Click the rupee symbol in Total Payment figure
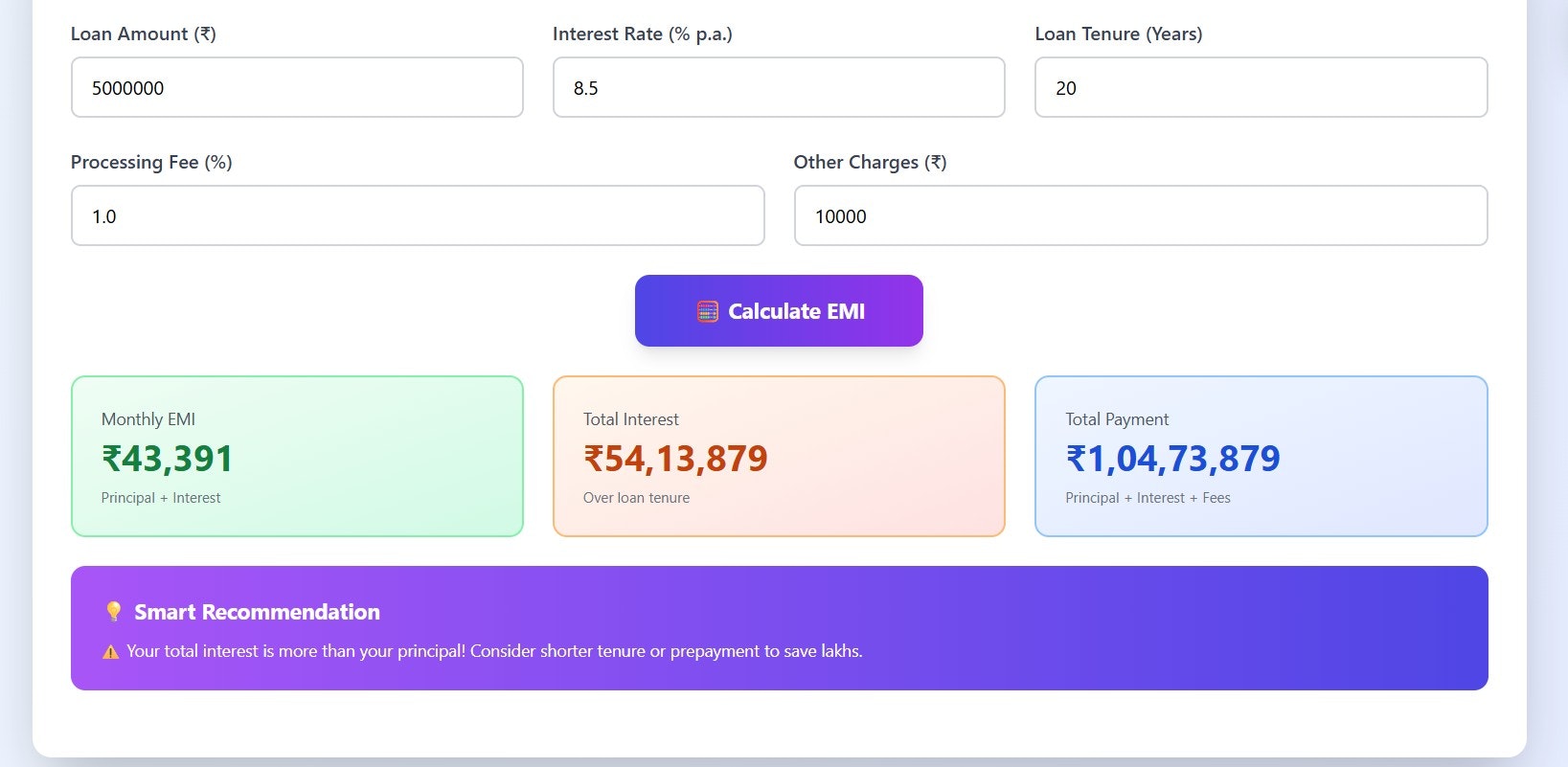Image resolution: width=1568 pixels, height=767 pixels. click(1075, 459)
